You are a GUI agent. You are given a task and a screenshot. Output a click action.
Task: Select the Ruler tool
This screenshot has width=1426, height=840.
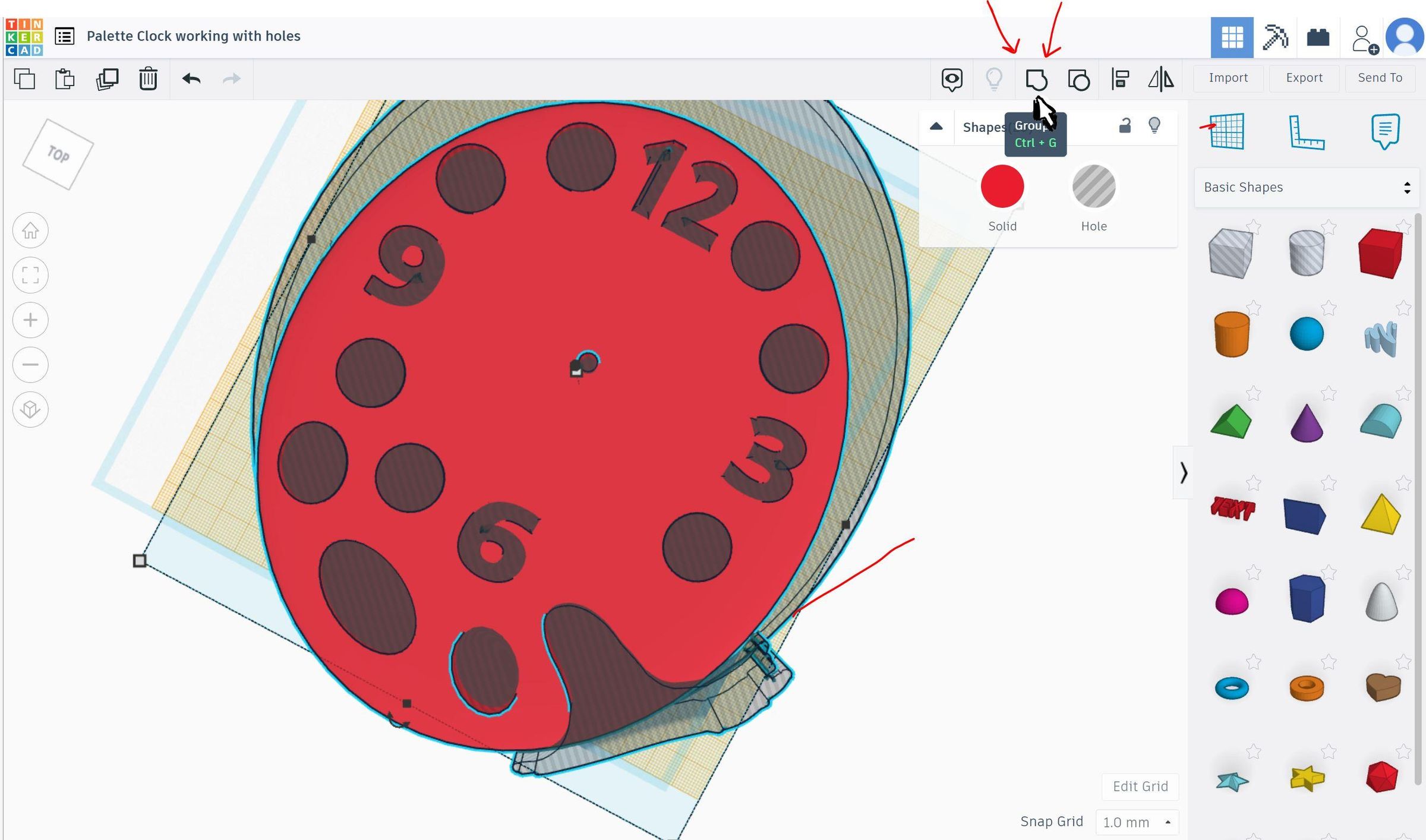1306,132
